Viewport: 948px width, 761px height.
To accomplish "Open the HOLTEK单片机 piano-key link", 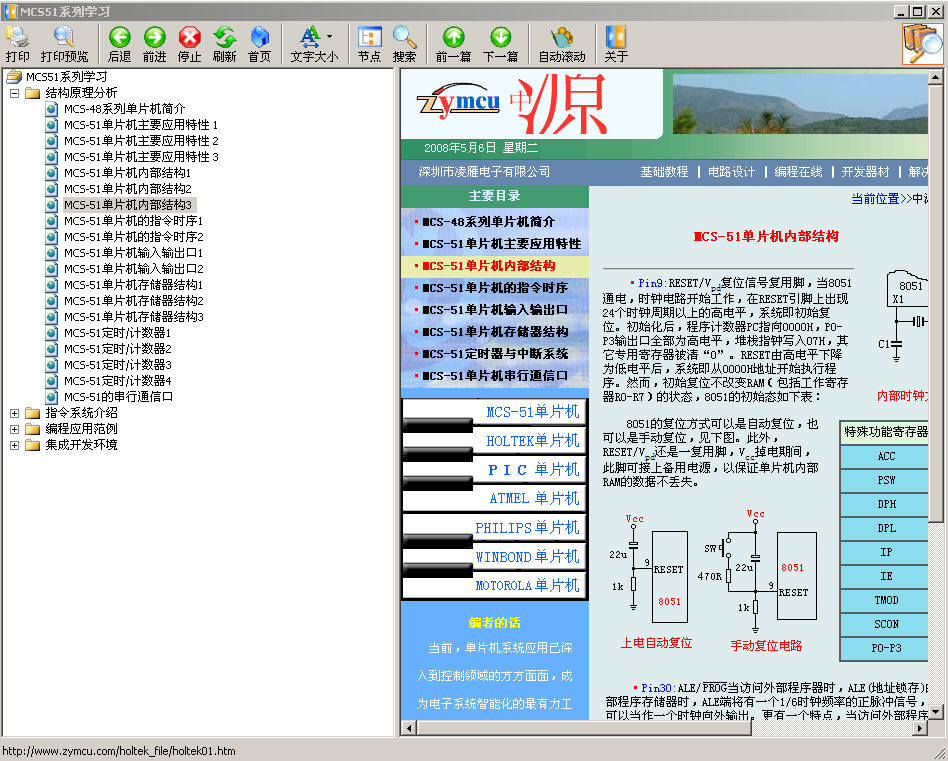I will [533, 441].
